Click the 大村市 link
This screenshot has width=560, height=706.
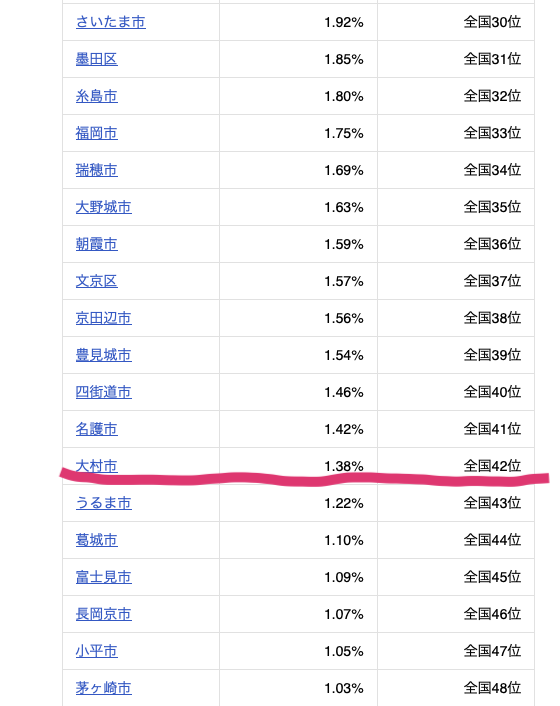tap(97, 466)
